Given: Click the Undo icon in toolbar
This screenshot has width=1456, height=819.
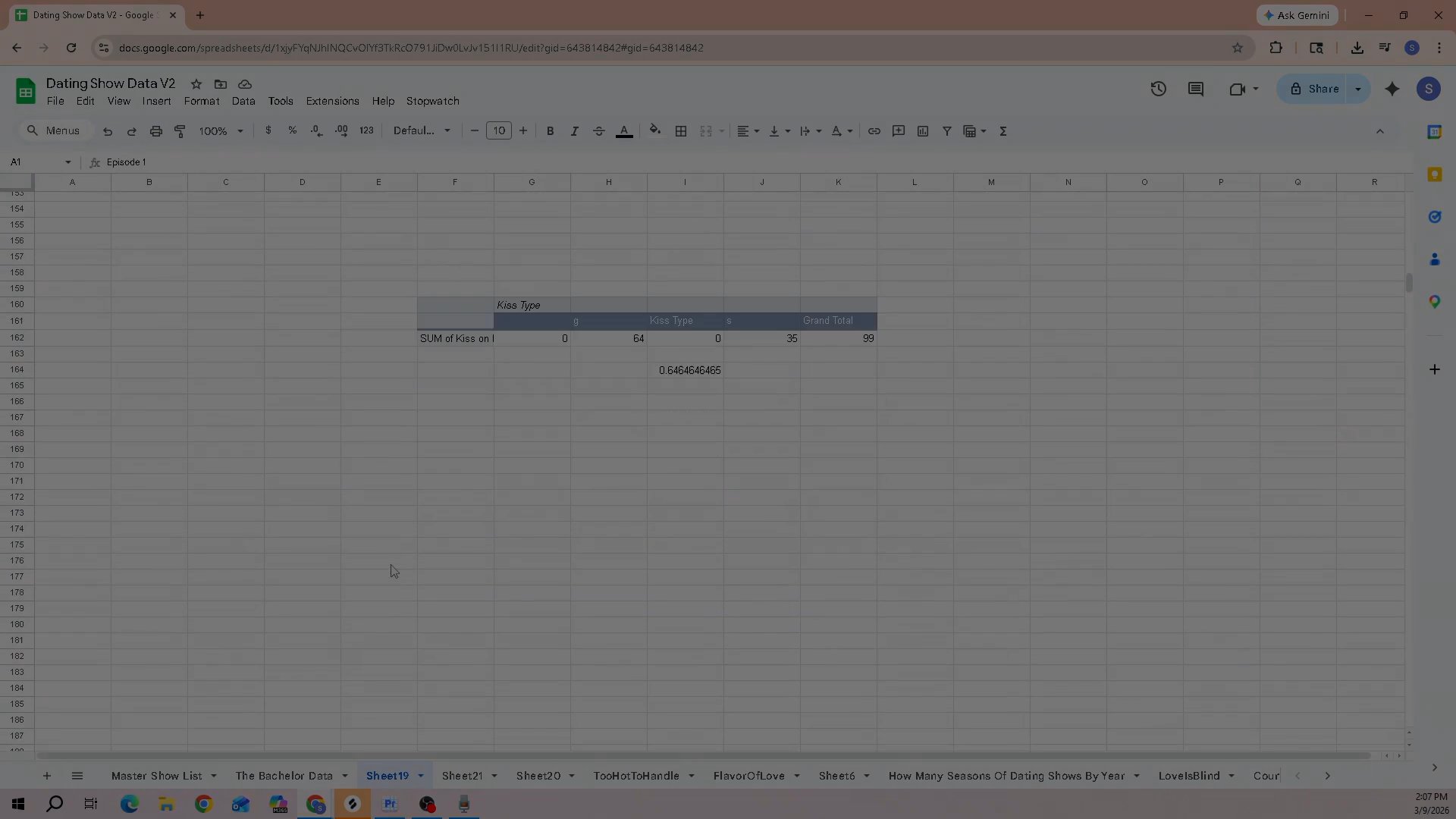Looking at the screenshot, I should [108, 131].
